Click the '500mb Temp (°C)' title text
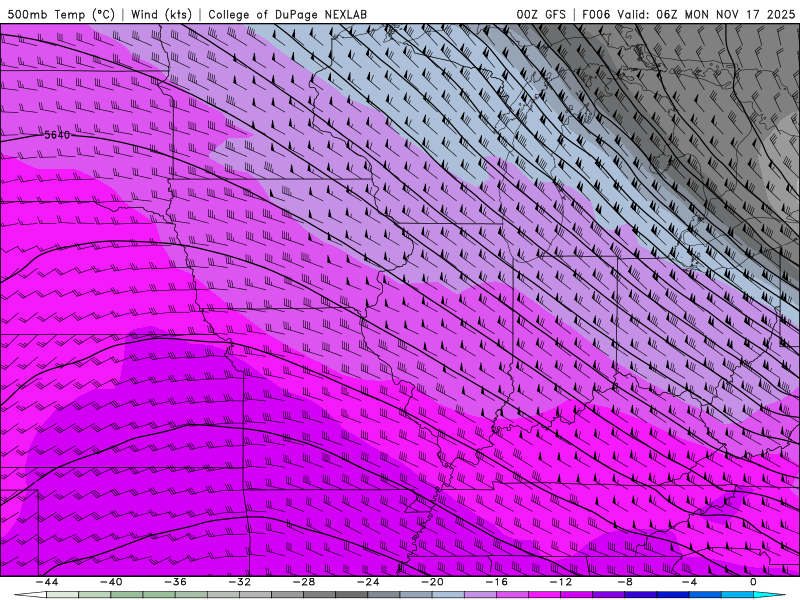 click(61, 14)
